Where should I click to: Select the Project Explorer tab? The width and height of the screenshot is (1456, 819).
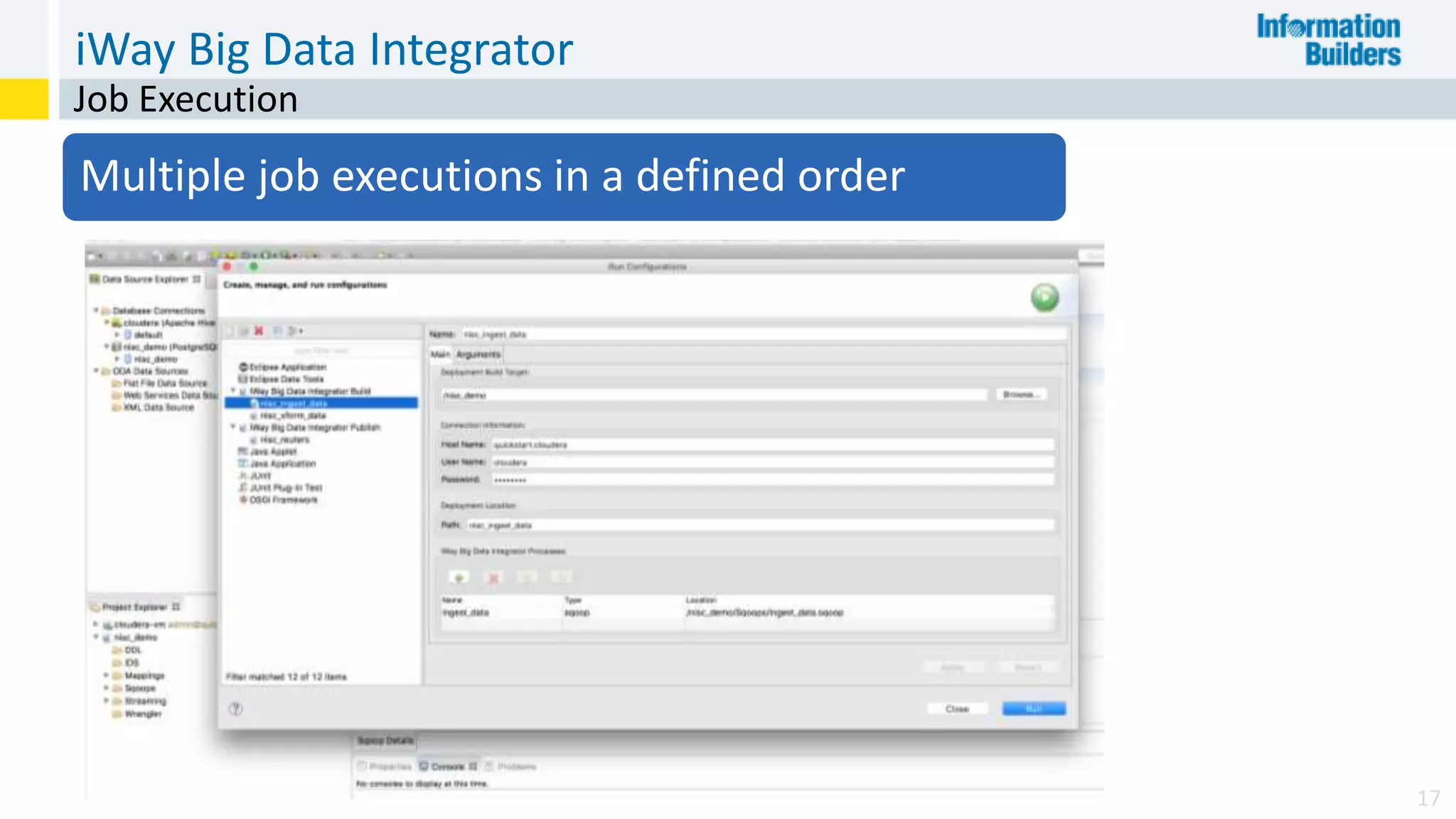(135, 607)
